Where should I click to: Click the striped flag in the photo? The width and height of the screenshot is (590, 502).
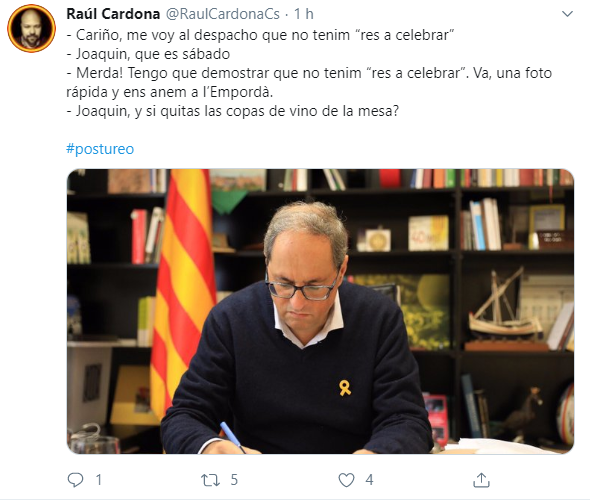tap(182, 294)
